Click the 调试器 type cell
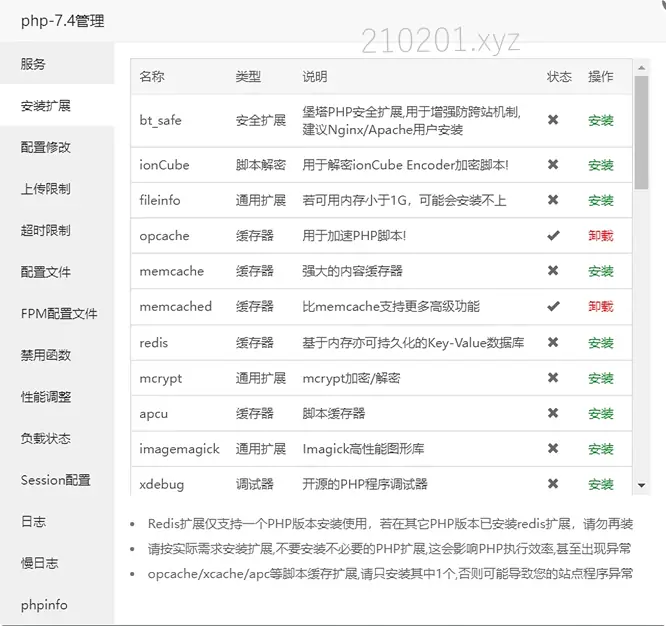The height and width of the screenshot is (626, 666). tap(255, 484)
